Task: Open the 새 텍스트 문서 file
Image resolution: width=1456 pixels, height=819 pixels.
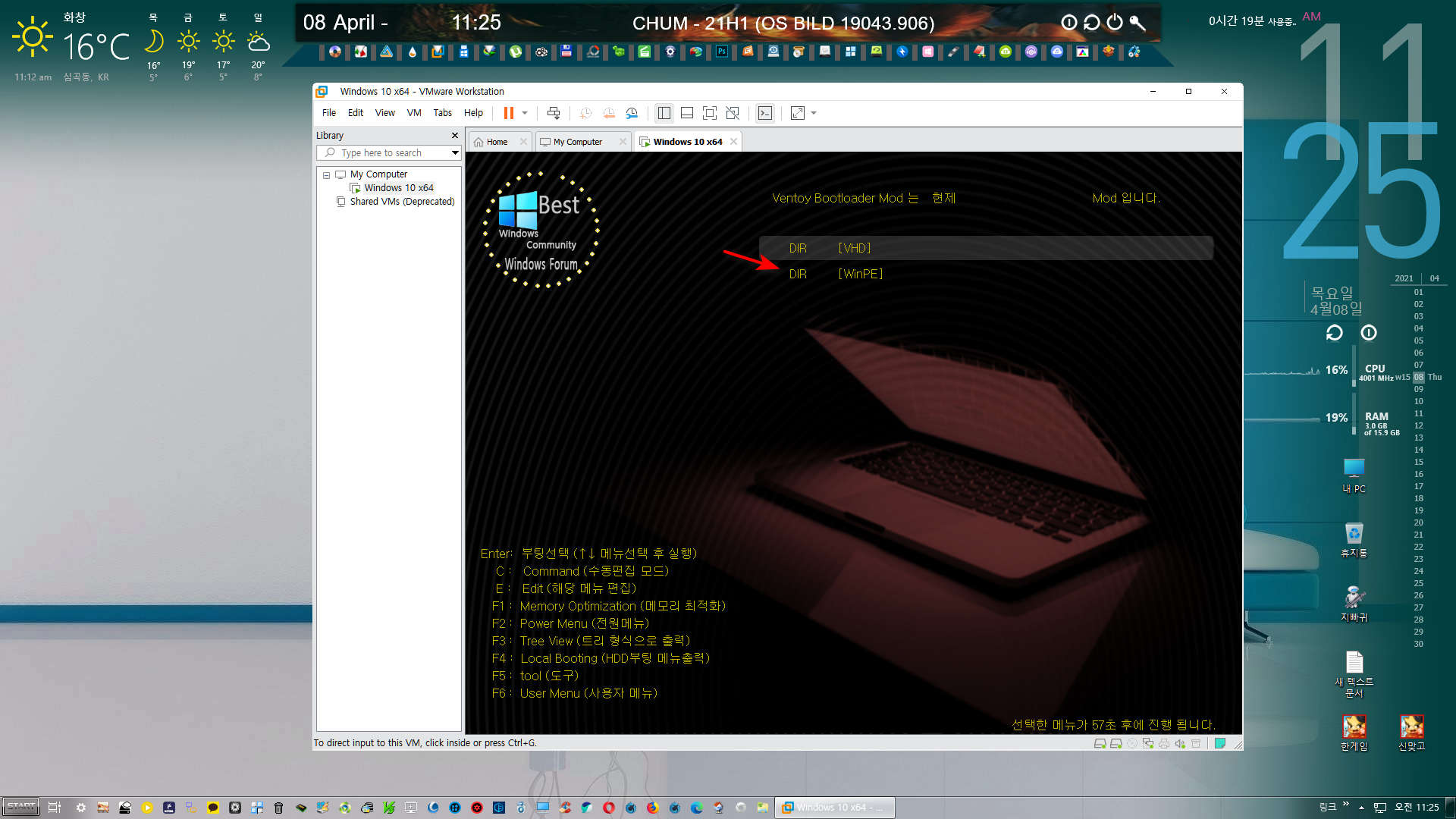Action: pyautogui.click(x=1354, y=674)
